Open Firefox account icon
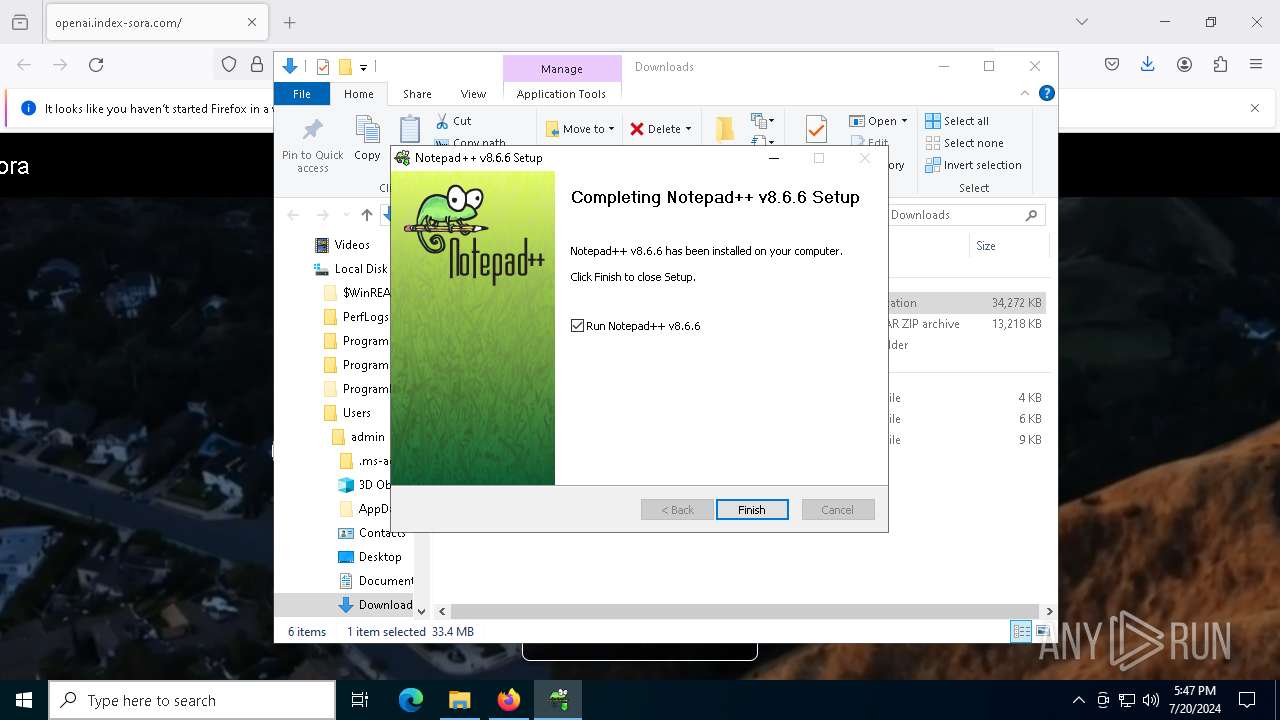 tap(1184, 65)
